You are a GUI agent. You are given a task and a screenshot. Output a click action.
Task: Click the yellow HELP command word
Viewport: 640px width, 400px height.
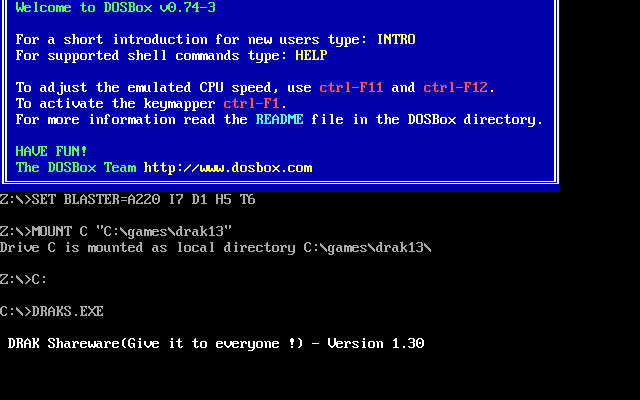(311, 56)
